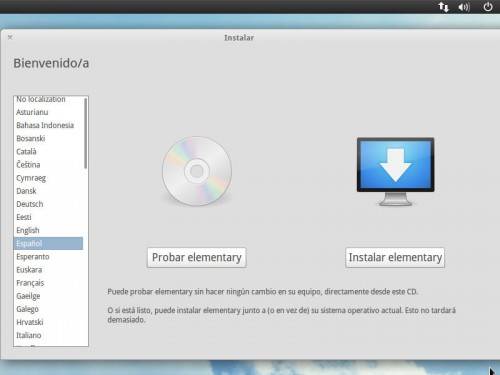Select Cymraeg language
Screen dimensions: 500x375
point(48,178)
